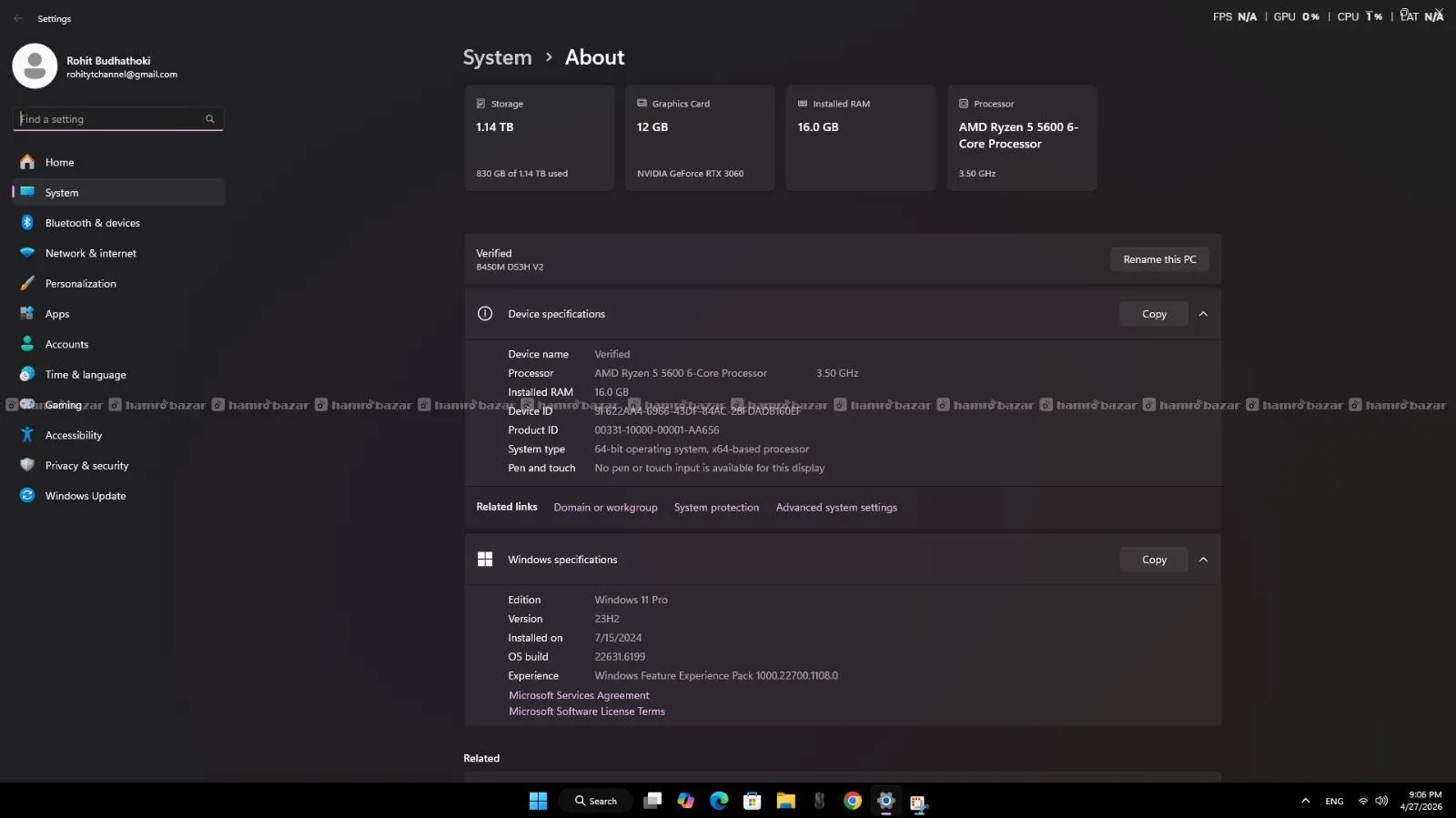Click the user profile avatar
This screenshot has height=818, width=1456.
coord(35,66)
